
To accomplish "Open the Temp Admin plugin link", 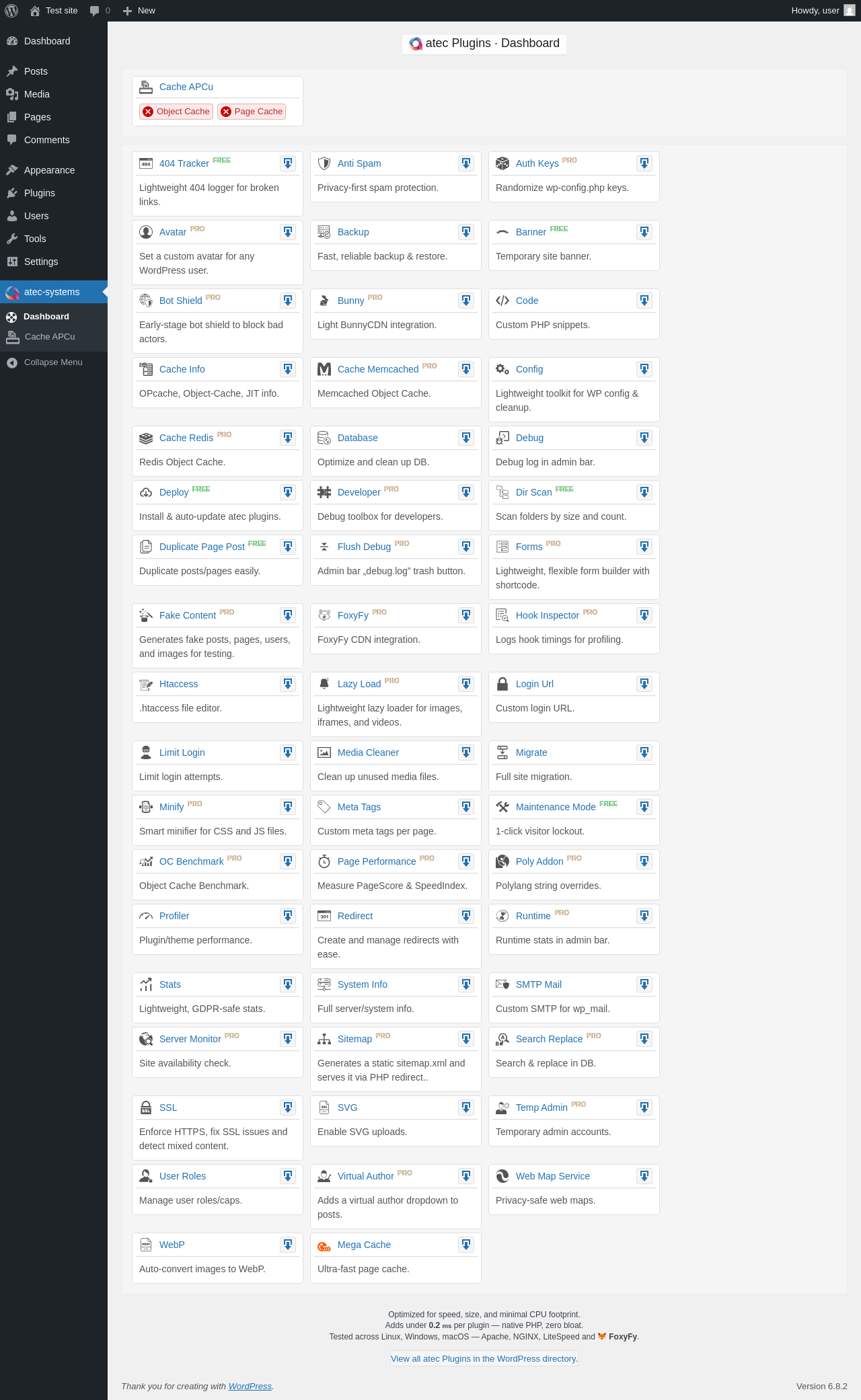I will (541, 1107).
